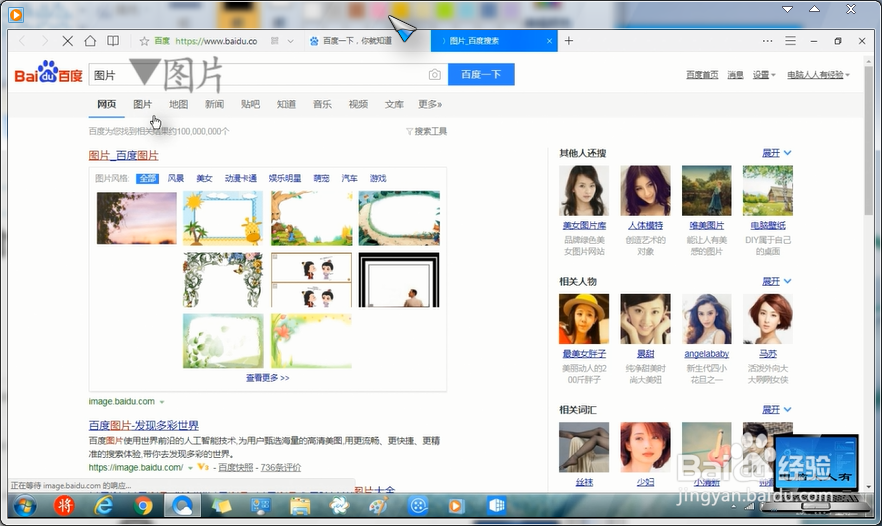
Task: Open the red circular taskbar app
Action: coord(64,506)
